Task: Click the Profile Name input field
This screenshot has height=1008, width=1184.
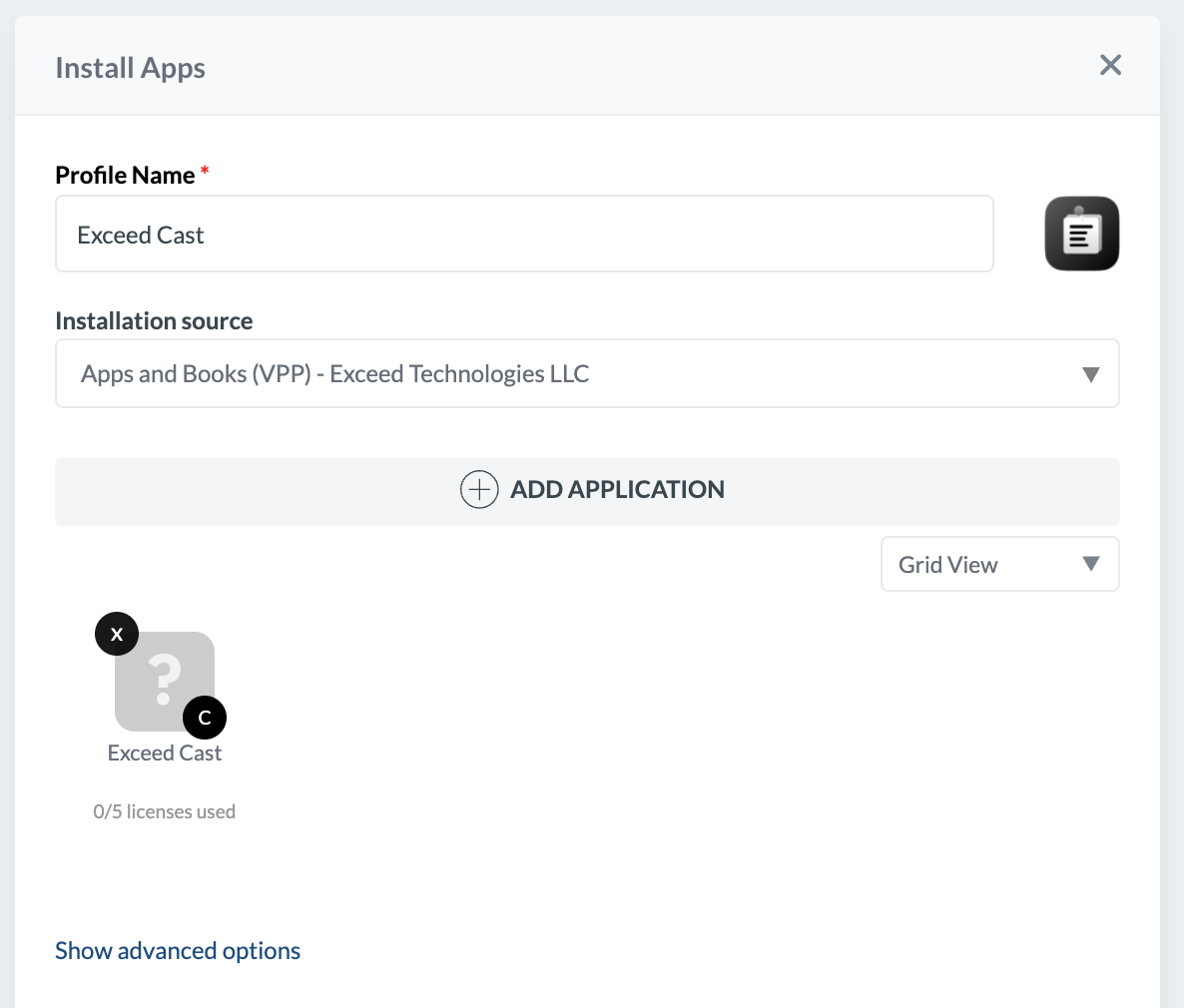Action: click(524, 235)
